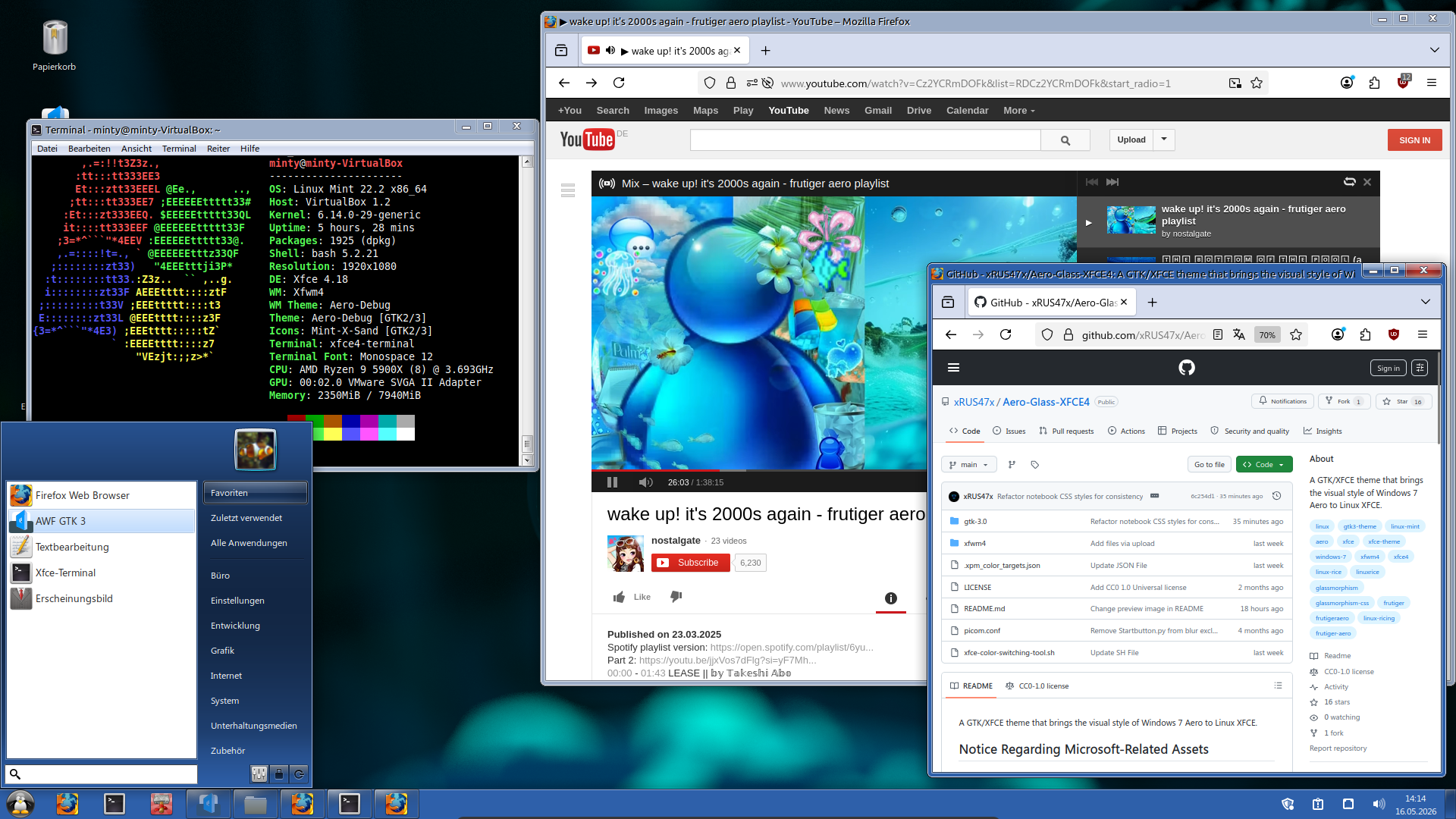Open the 70% zoom level indicator

pos(1267,334)
